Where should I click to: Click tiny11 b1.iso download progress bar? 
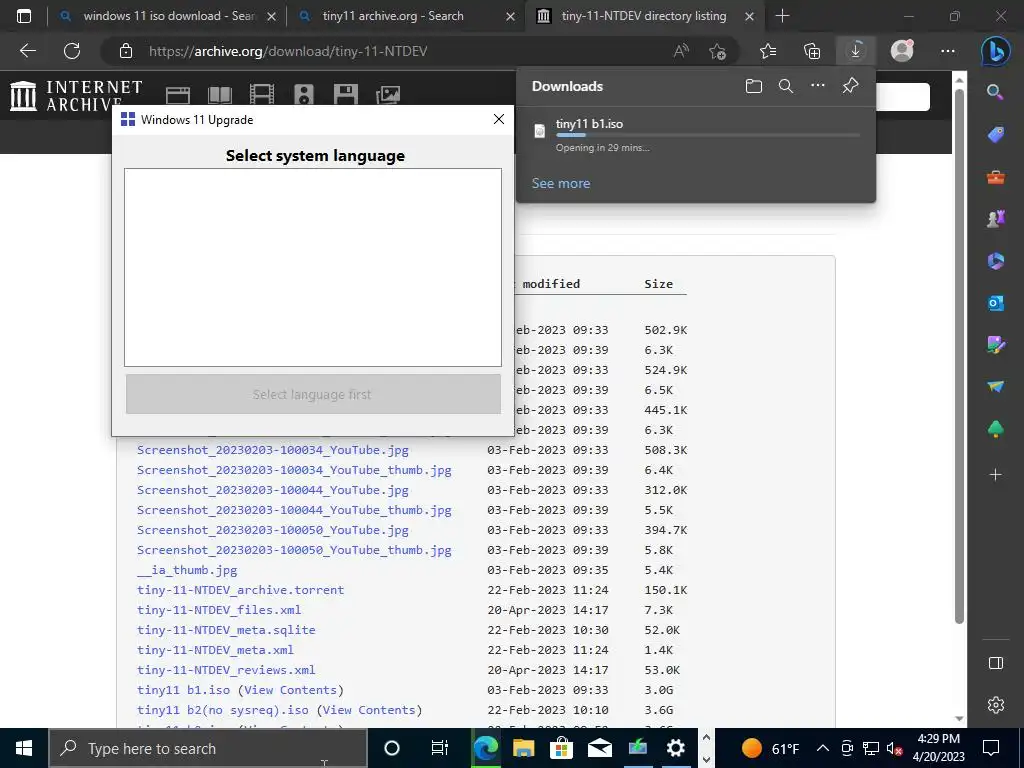tap(708, 135)
